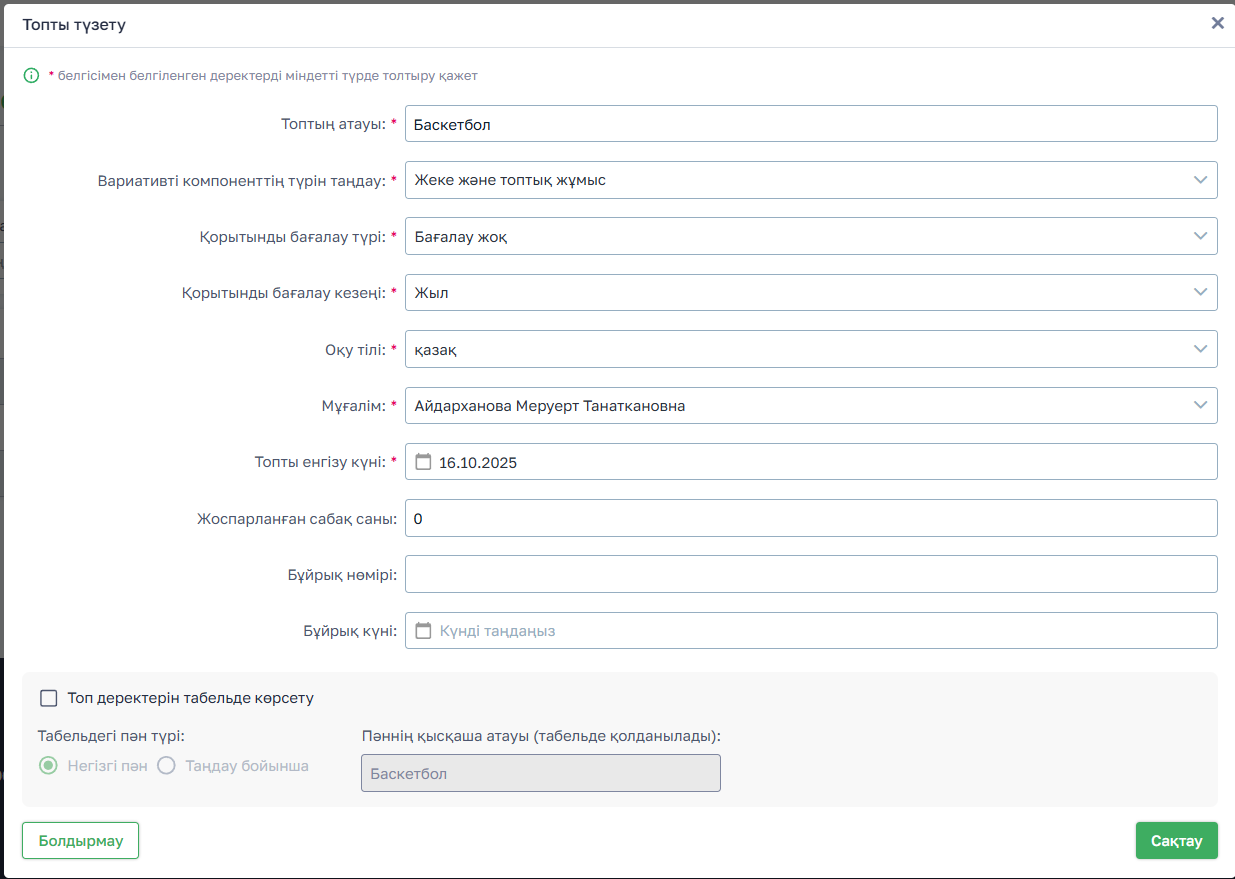Select Таңдау бойынша radio option
The height and width of the screenshot is (879, 1235).
[166, 766]
